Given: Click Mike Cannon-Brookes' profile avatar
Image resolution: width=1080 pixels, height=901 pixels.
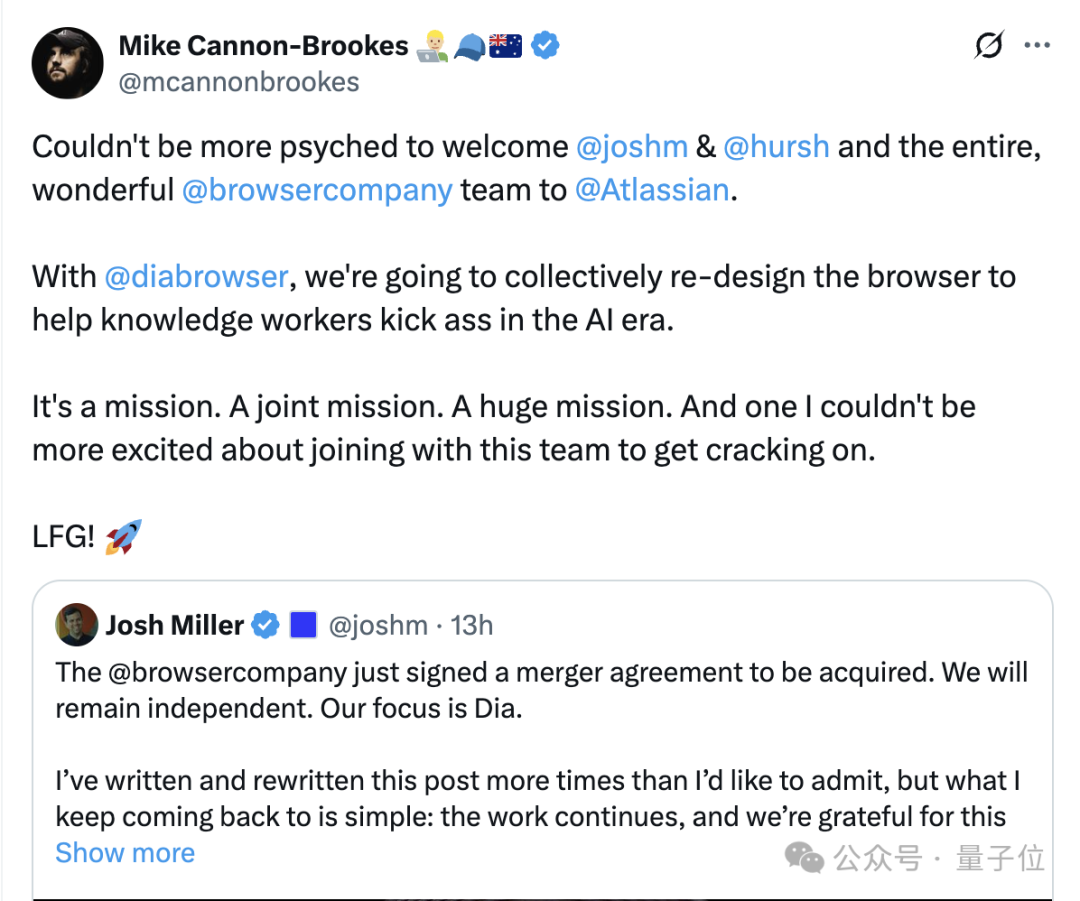Looking at the screenshot, I should tap(68, 63).
